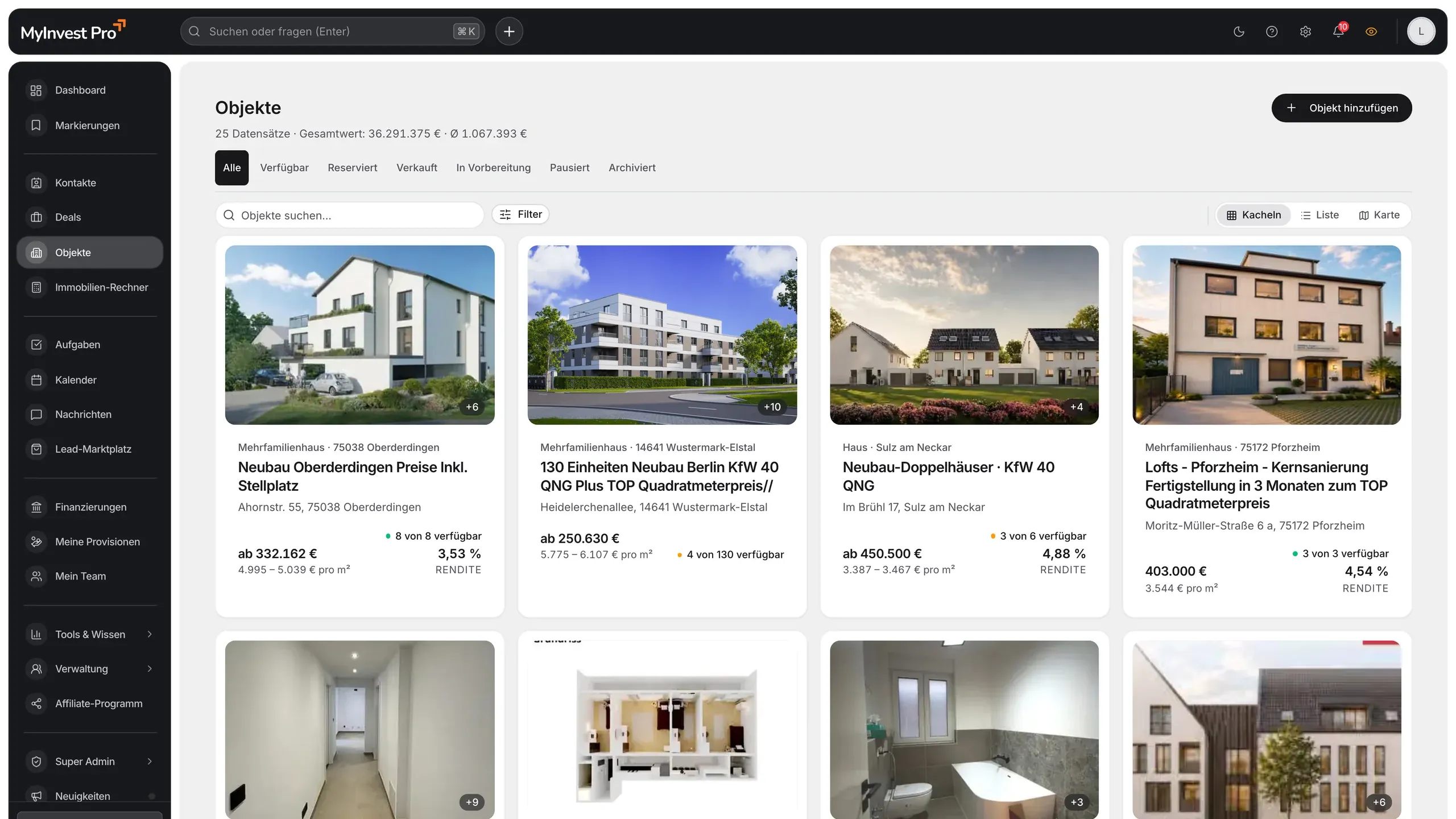Open the Nachrichten message icon
Viewport: 1456px width, 819px height.
(36, 415)
